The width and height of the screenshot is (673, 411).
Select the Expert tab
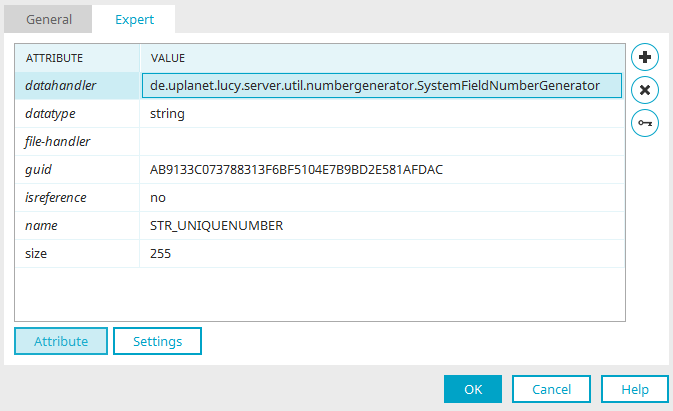[x=134, y=19]
